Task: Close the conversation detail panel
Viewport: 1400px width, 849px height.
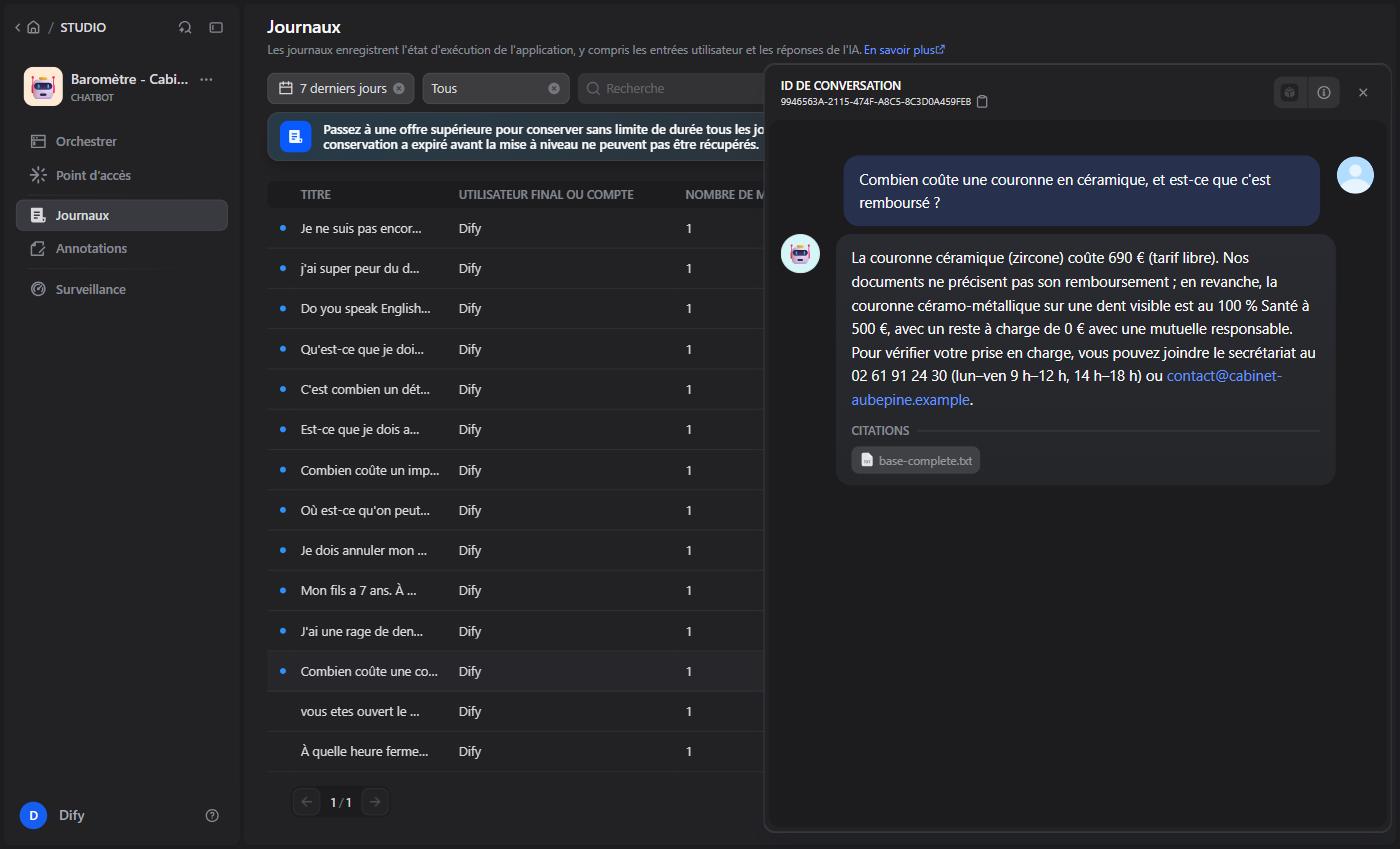Action: click(1363, 92)
